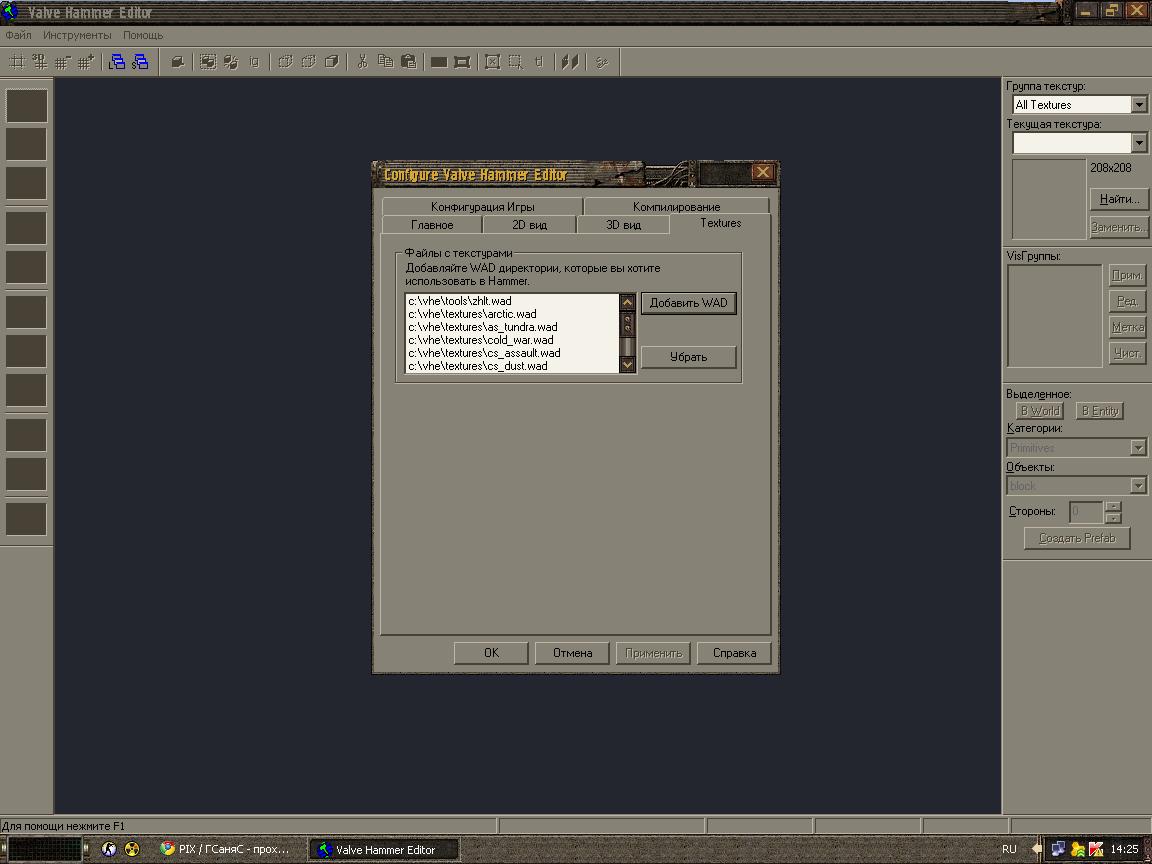Switch to the 3D вид tab
This screenshot has height=864, width=1152.
click(623, 225)
